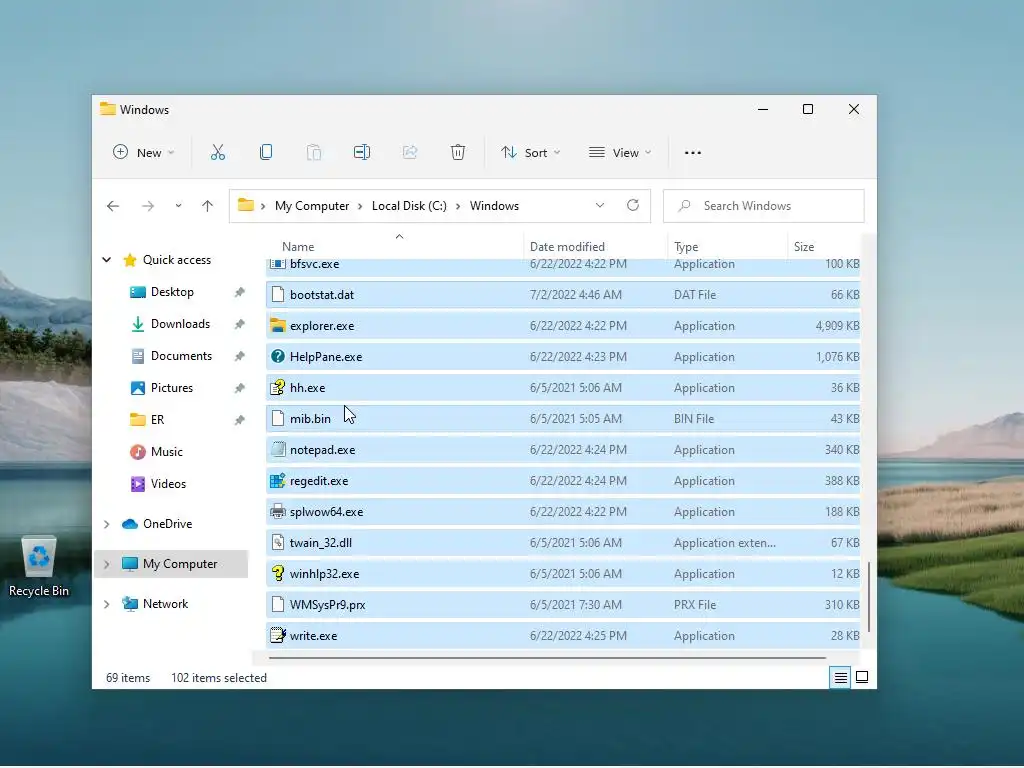Click the horizontal scrollbar below files

547,658
